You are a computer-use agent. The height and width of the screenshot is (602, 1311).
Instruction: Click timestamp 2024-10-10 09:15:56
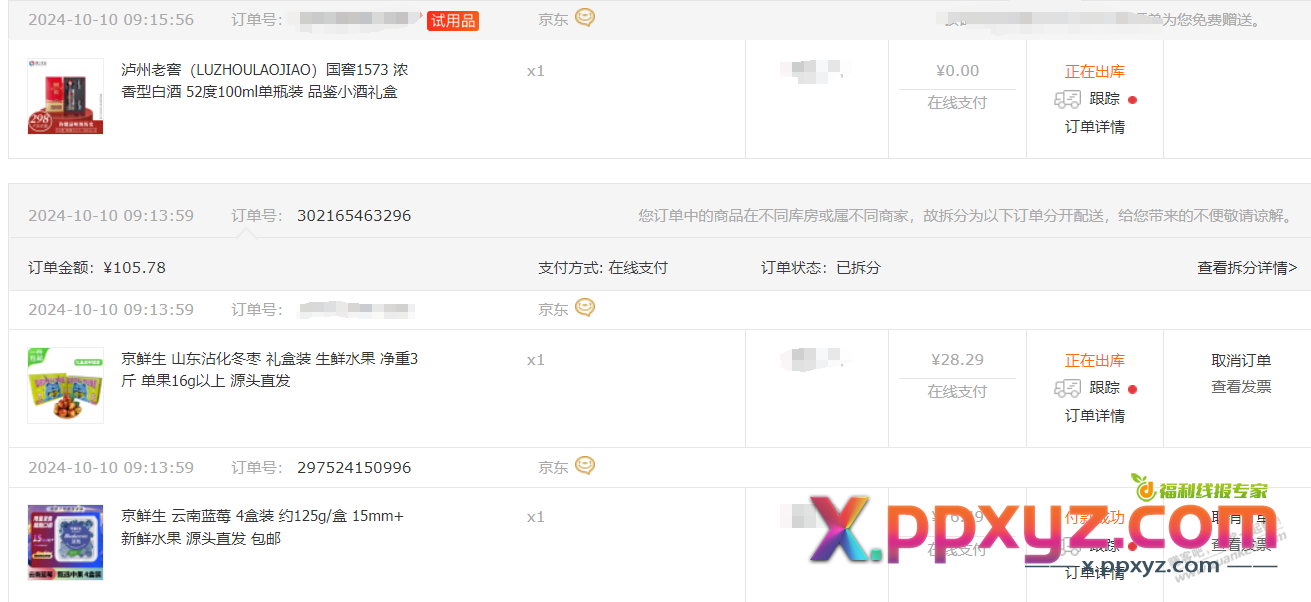point(111,20)
